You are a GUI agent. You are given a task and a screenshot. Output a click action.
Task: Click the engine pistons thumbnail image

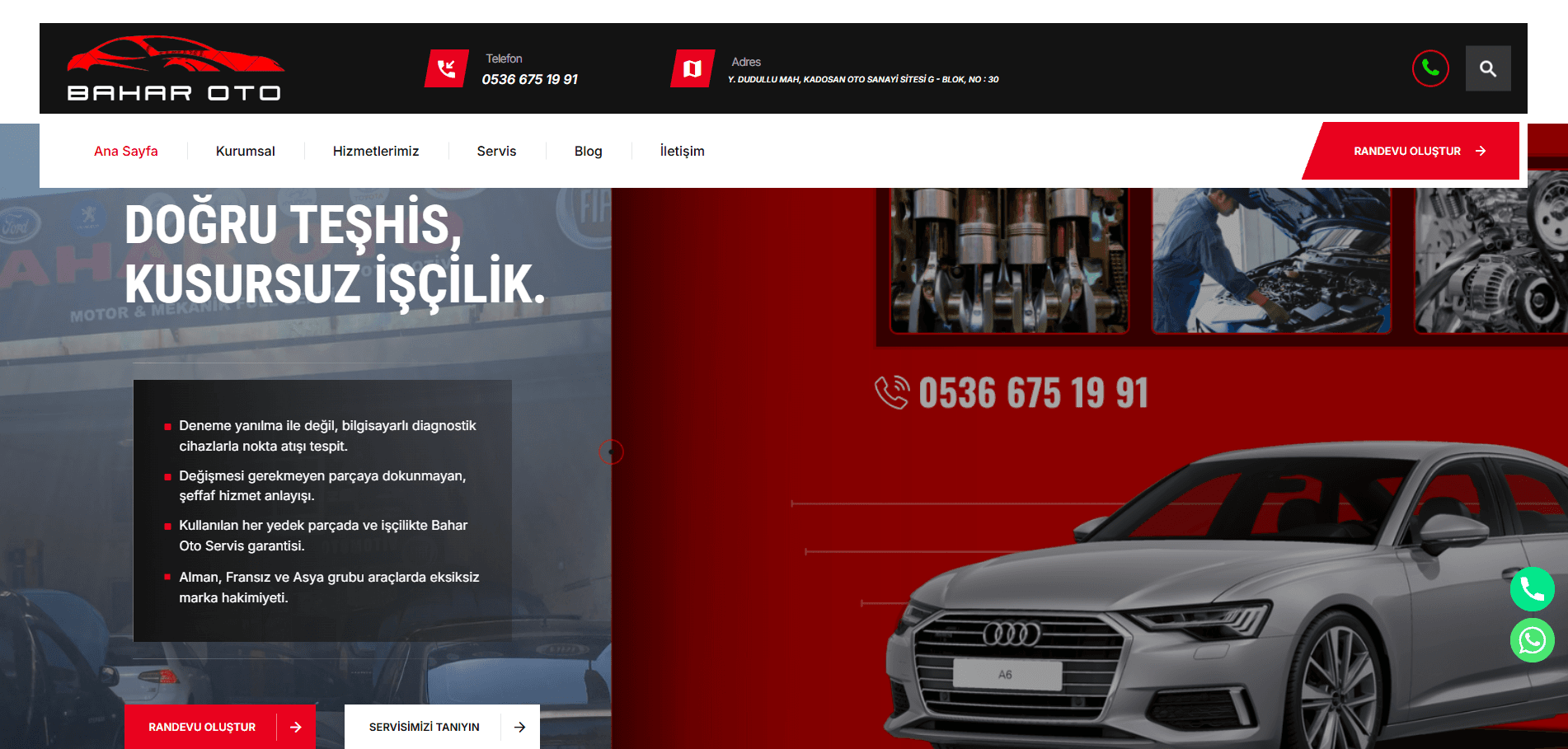[x=1009, y=260]
